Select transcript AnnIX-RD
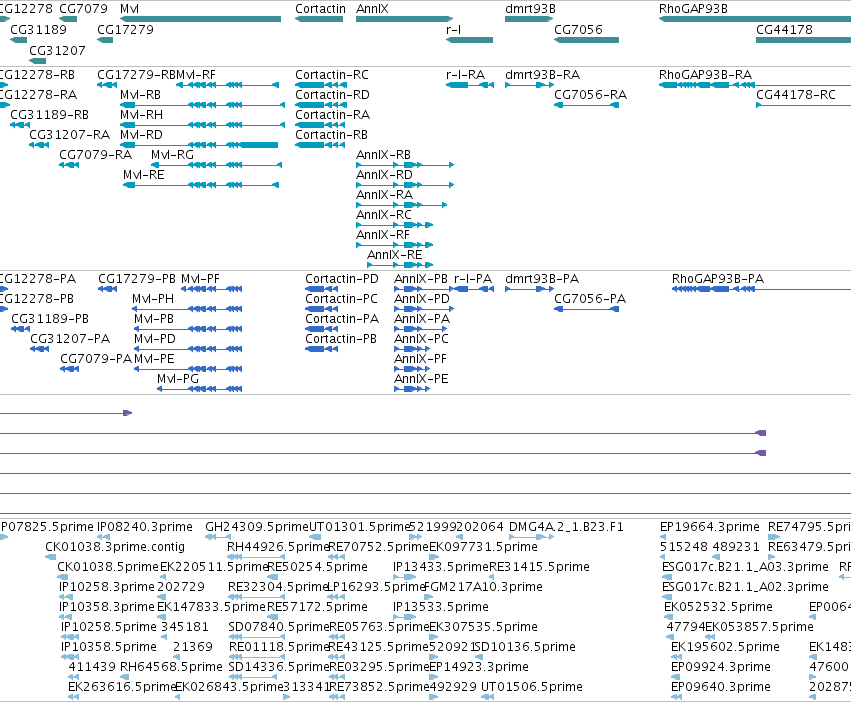The image size is (851, 702). pyautogui.click(x=384, y=175)
